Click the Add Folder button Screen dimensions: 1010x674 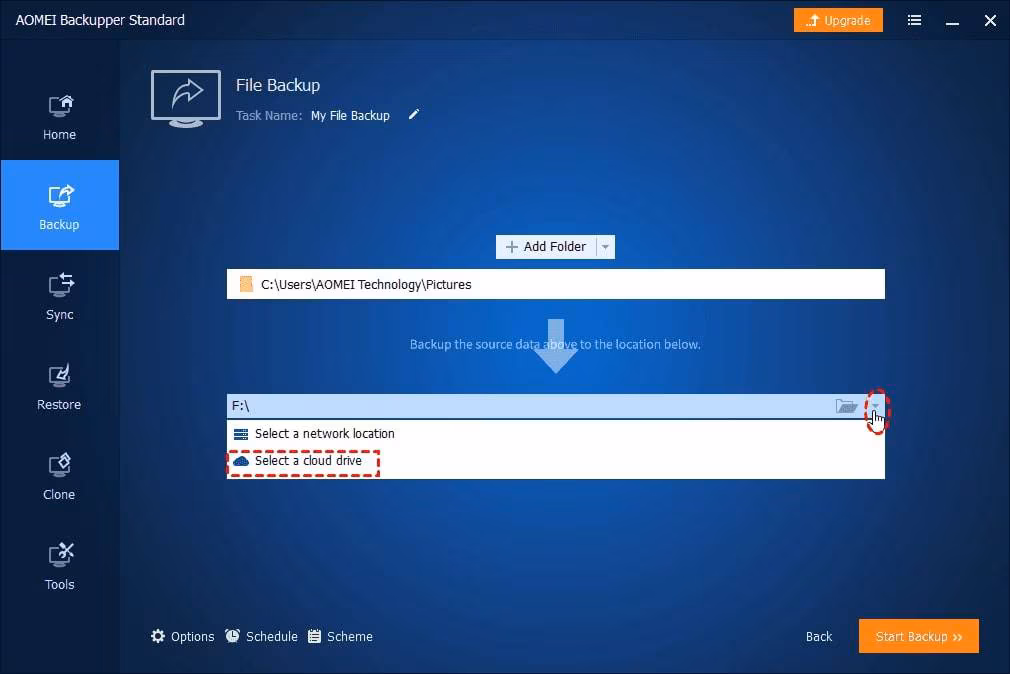click(x=546, y=247)
